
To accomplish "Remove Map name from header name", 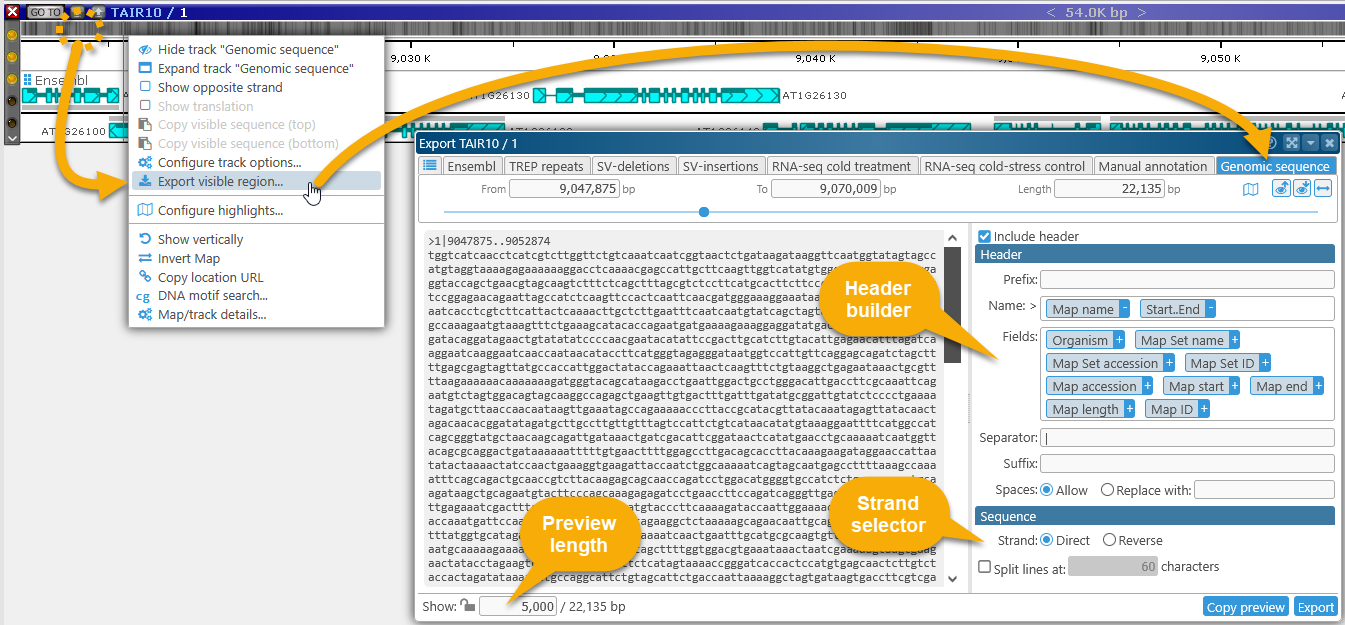I will [1125, 310].
